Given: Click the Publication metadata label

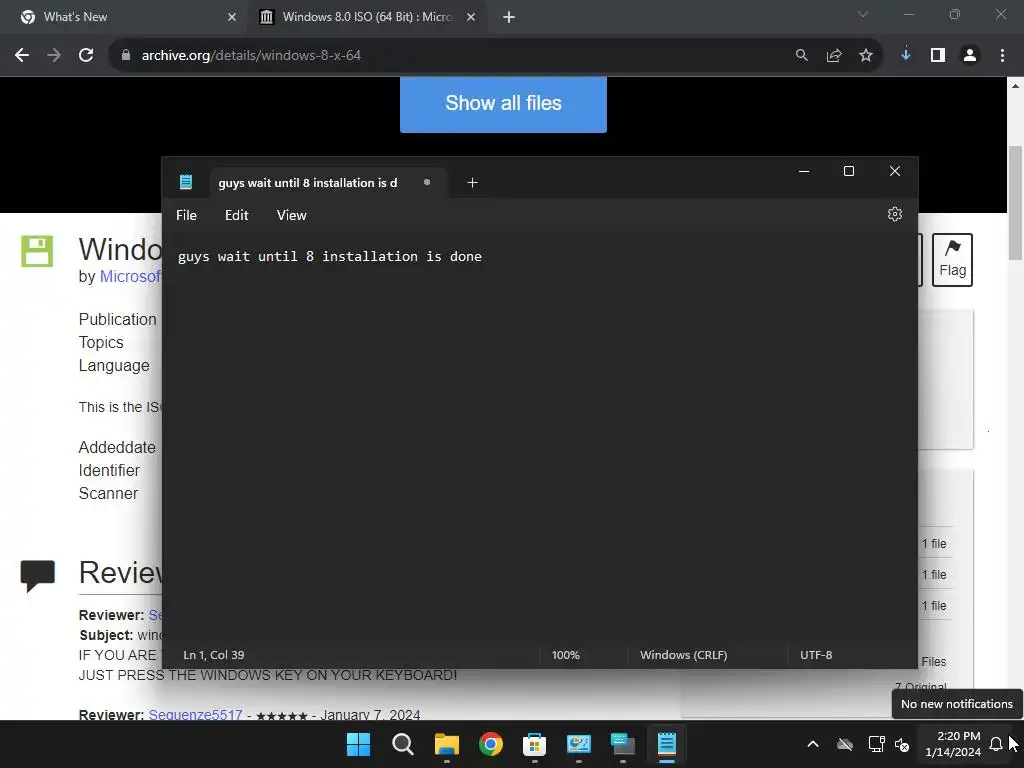Looking at the screenshot, I should point(118,319).
